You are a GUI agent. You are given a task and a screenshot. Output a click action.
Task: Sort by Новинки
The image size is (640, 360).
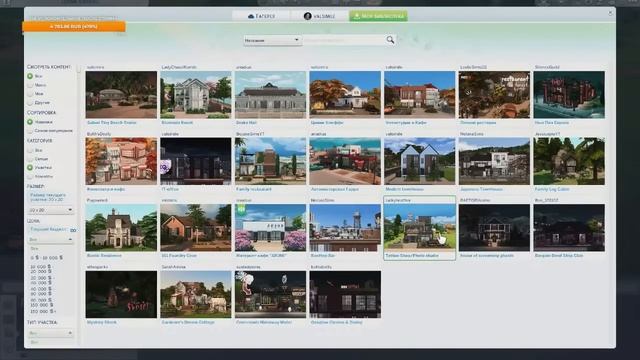pos(30,122)
